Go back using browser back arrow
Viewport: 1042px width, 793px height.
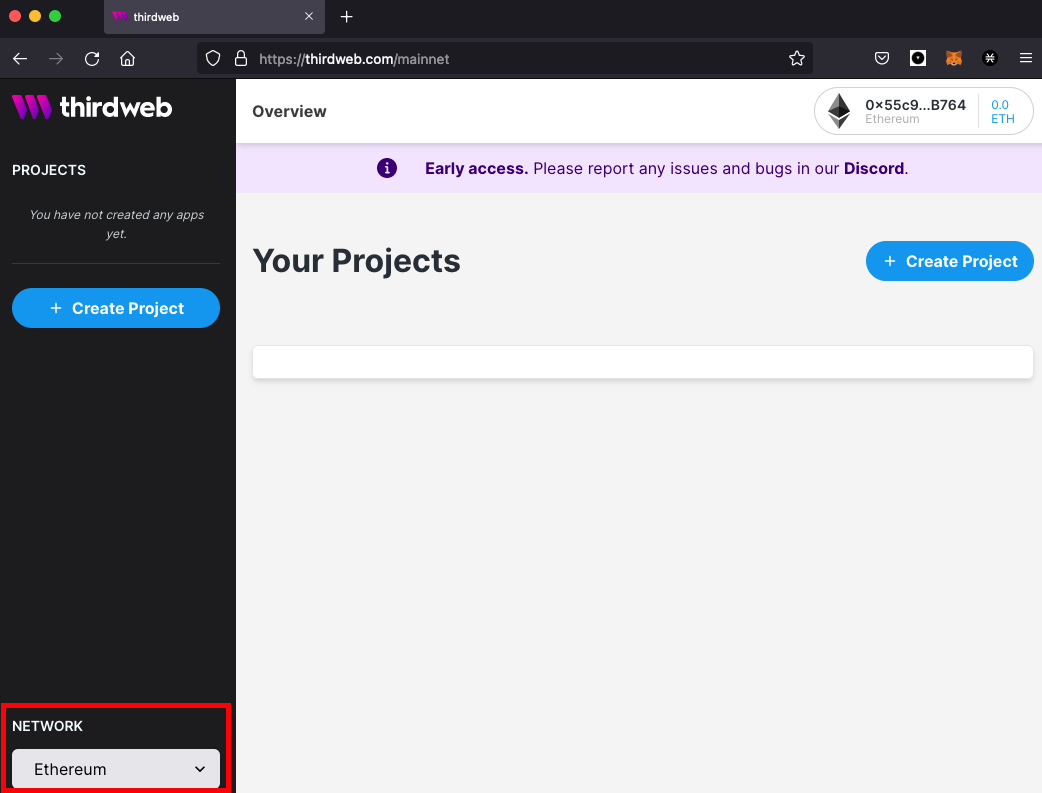pos(20,58)
